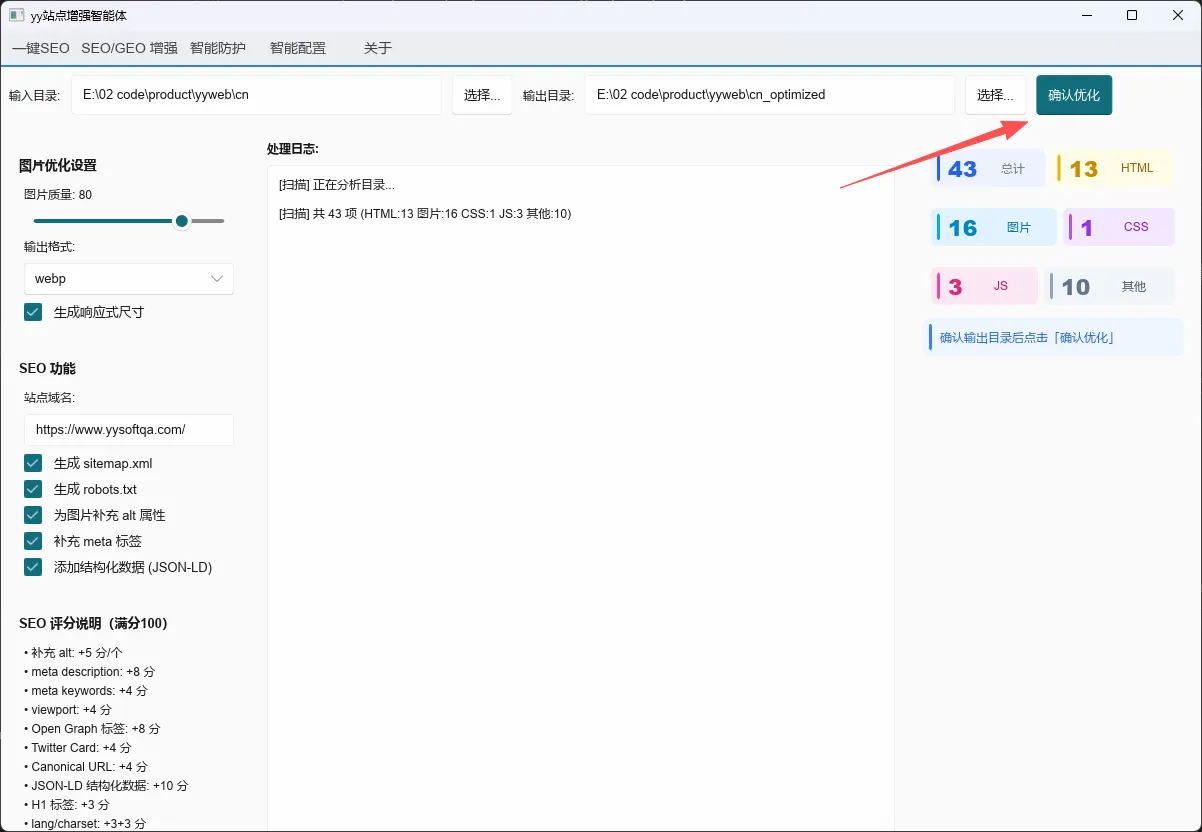This screenshot has width=1202, height=832.
Task: Click the 1 CSS stat card
Action: click(x=1118, y=227)
